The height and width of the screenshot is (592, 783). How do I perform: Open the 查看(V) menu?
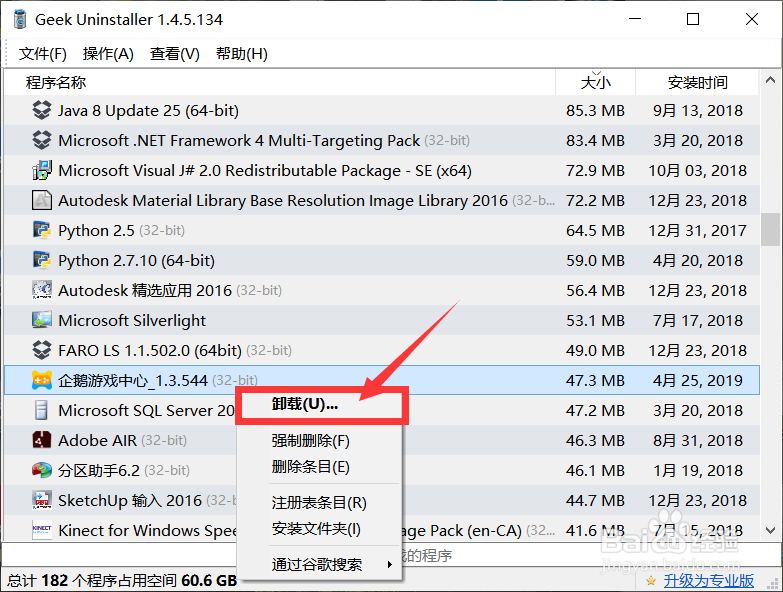point(174,53)
